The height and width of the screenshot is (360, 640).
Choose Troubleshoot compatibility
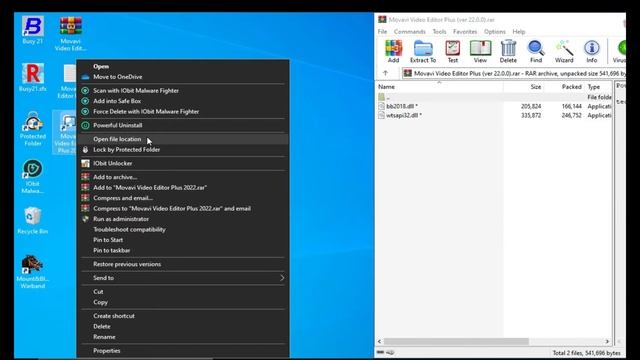[x=183, y=229]
